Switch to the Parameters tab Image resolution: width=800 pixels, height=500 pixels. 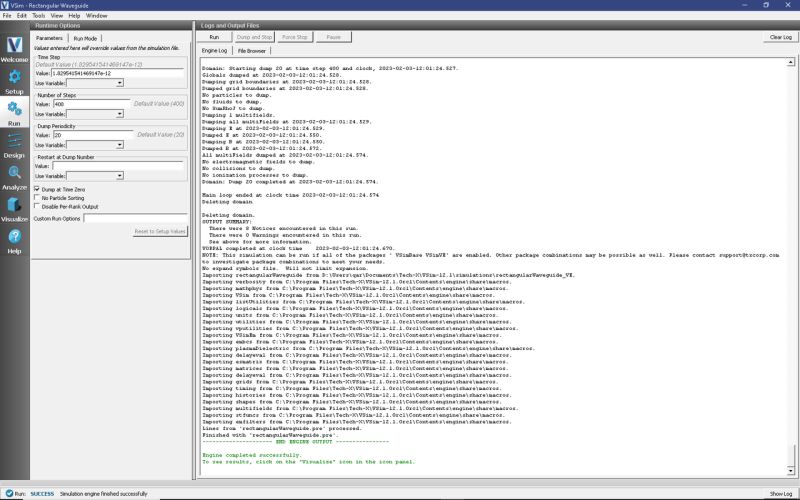[49, 38]
